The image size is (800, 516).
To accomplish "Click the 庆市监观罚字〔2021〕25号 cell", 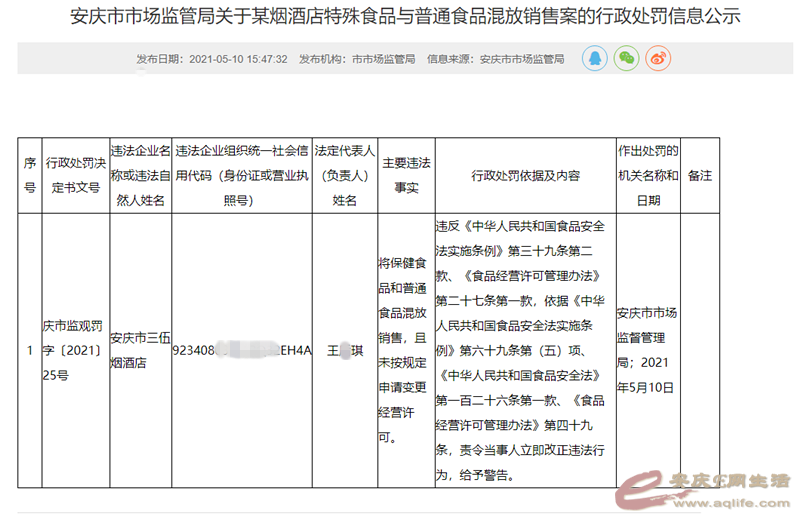I will coord(73,350).
